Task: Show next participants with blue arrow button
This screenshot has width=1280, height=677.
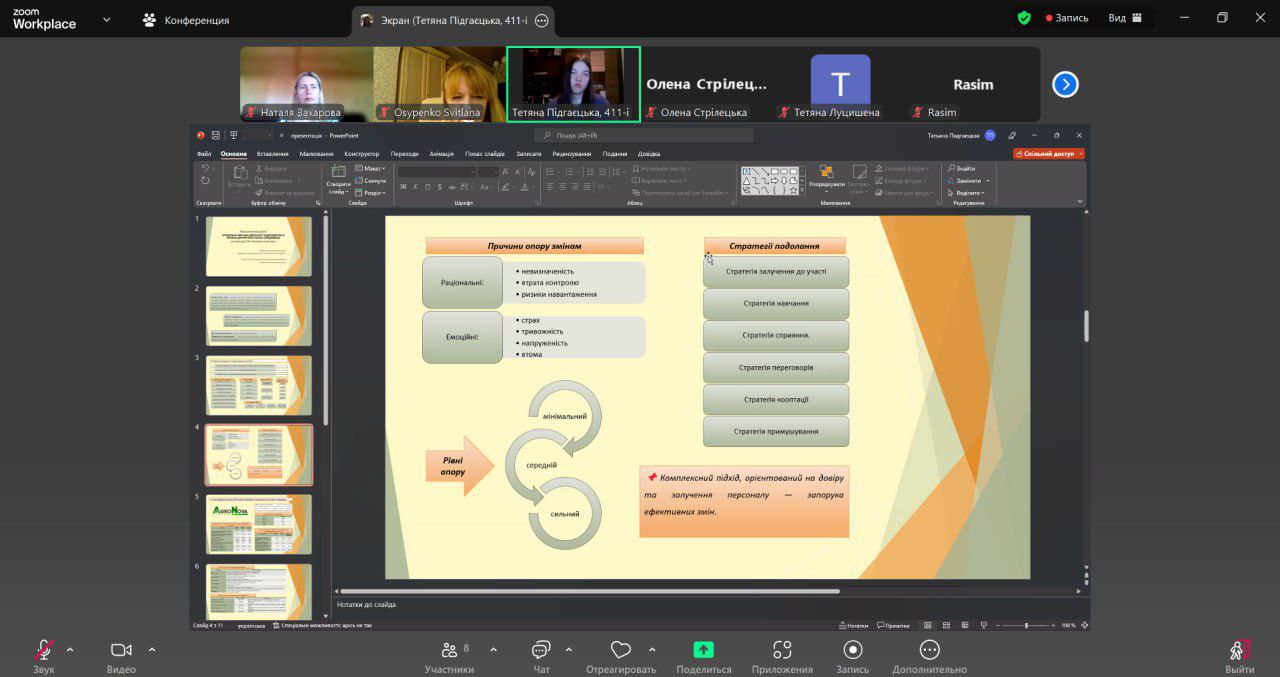Action: point(1065,84)
